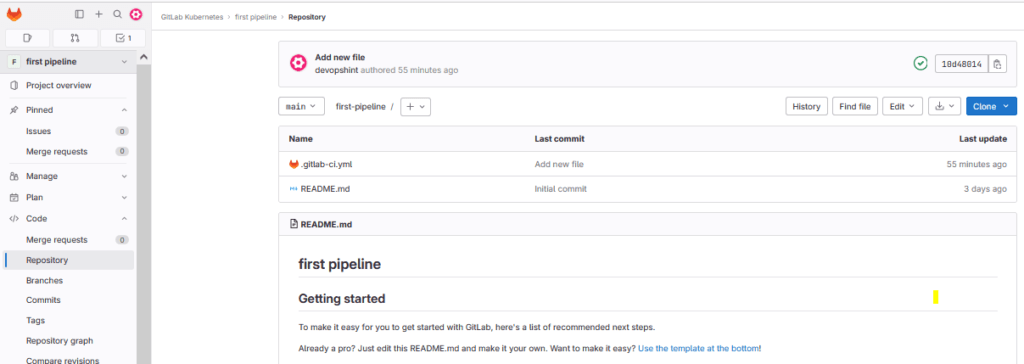Screen dimensions: 1024x364
Task: Click the Manage section icon
Action: click(14, 176)
